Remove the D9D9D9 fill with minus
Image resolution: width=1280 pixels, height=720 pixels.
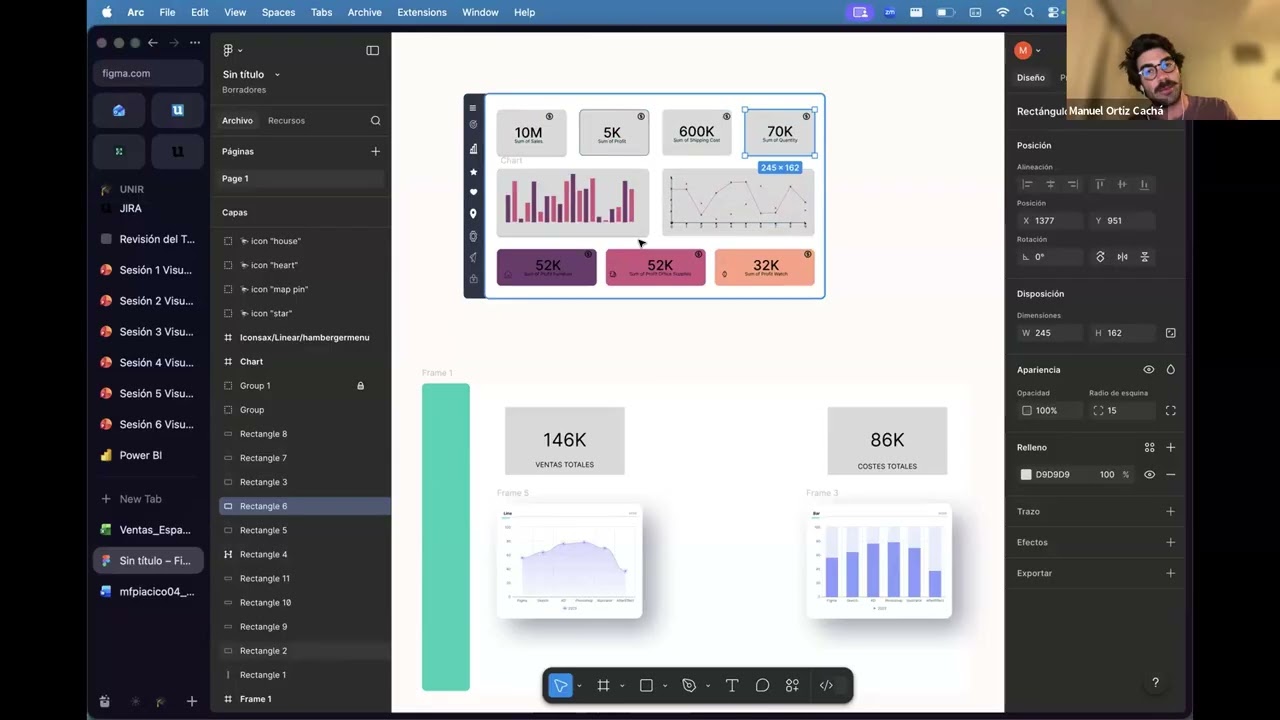coord(1170,475)
